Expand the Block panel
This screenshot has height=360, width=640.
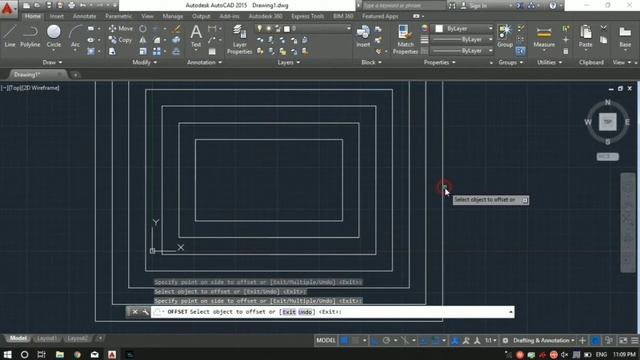coord(371,62)
